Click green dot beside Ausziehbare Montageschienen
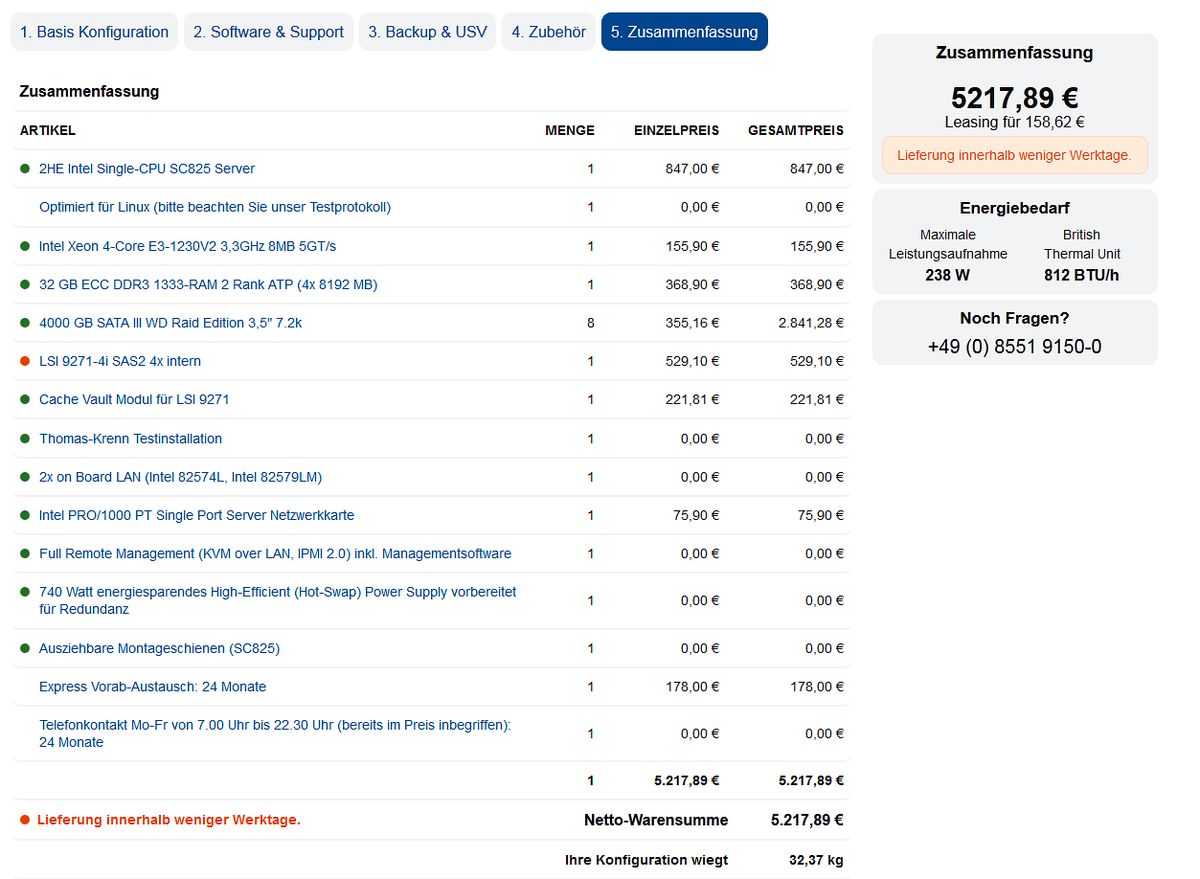The width and height of the screenshot is (1200, 879). (25, 648)
